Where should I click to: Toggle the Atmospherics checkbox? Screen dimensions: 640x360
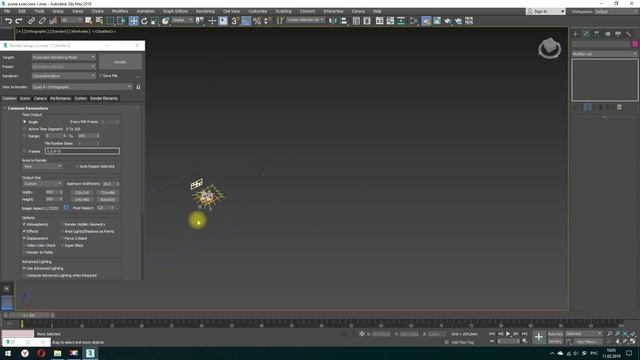coord(24,224)
